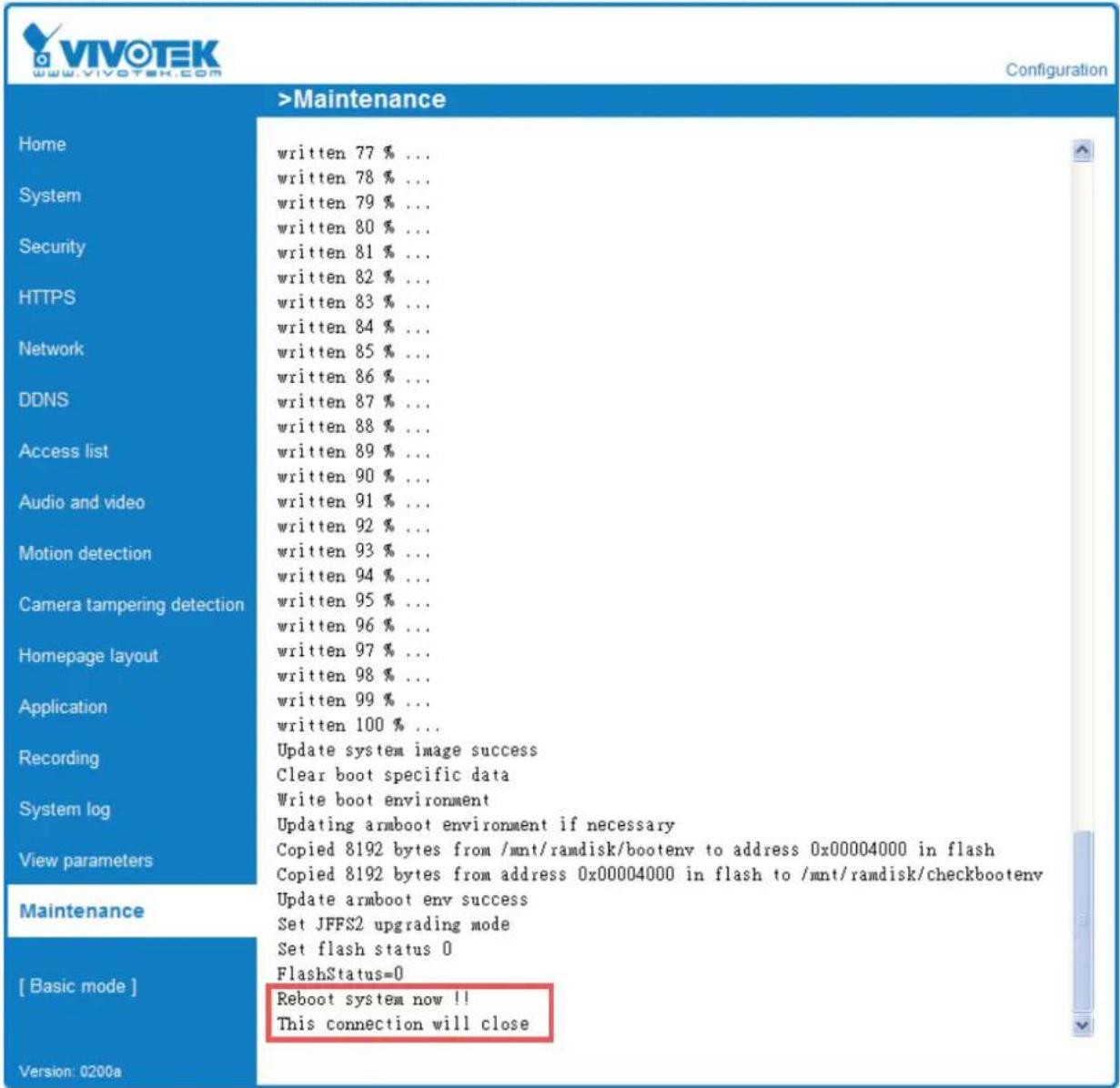Open the Access list page
Viewport: 1120px width, 1088px height.
(64, 450)
